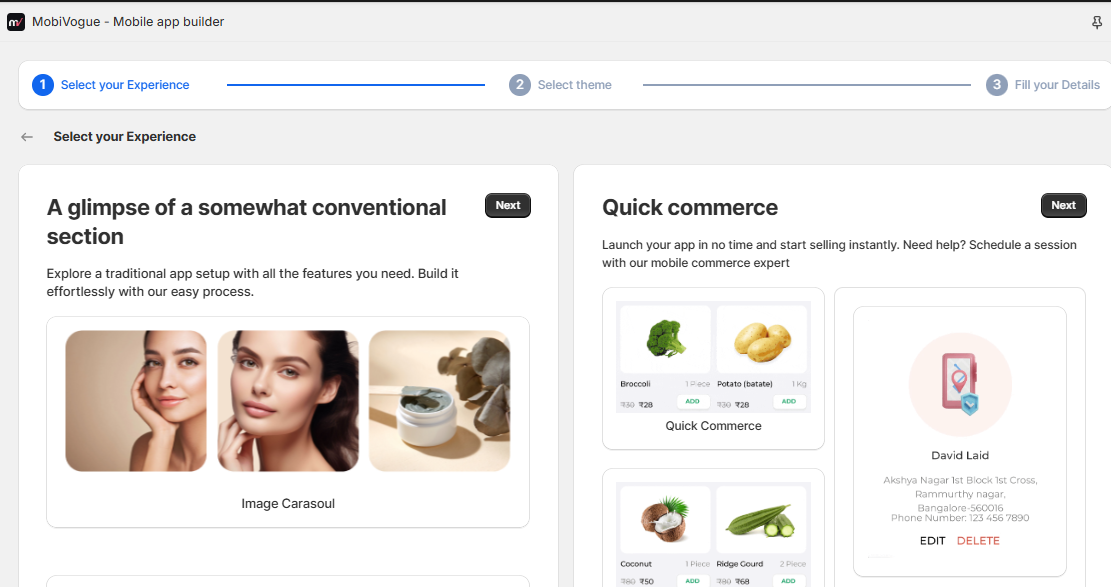Click the Select your Experience page title

click(125, 137)
